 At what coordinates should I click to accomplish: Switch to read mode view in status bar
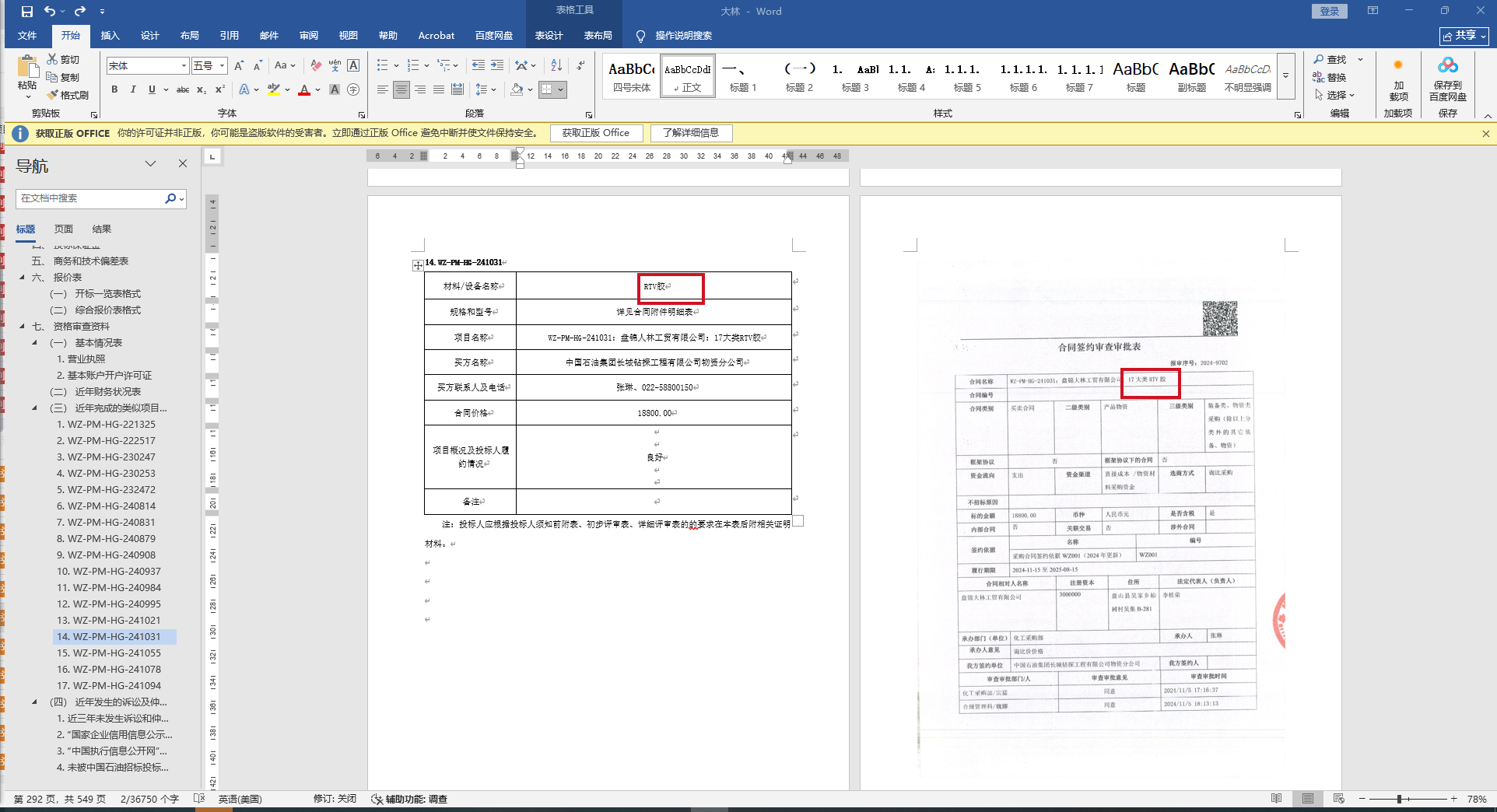click(1277, 799)
